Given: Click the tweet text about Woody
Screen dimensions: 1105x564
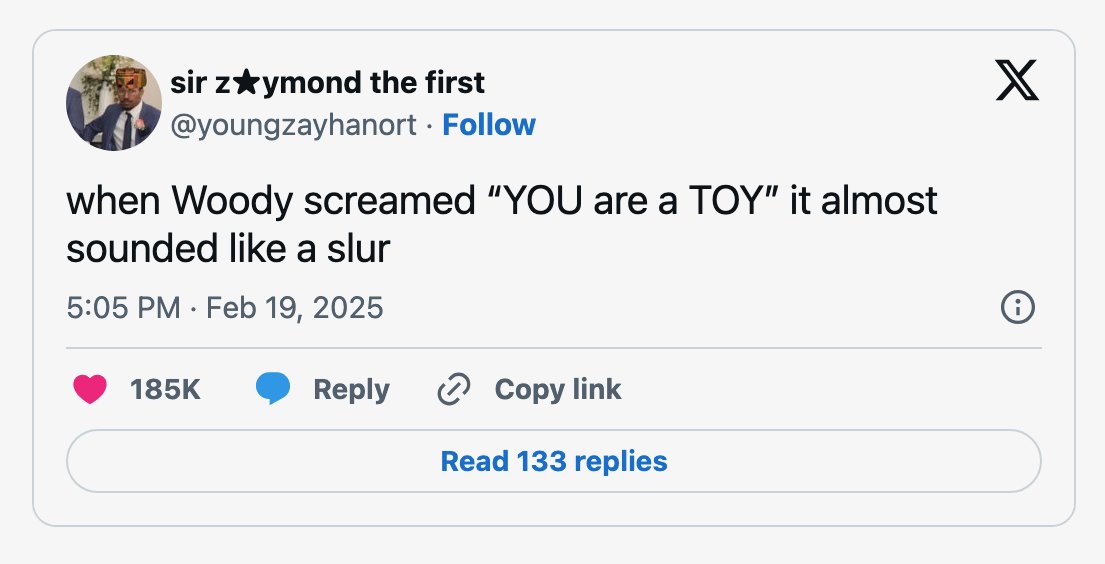Looking at the screenshot, I should (502, 225).
